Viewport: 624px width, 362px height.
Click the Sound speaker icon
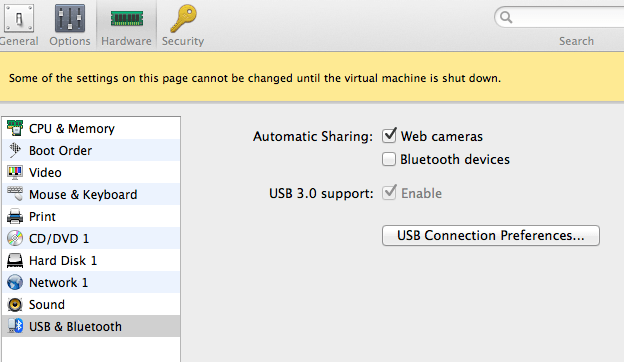click(15, 304)
